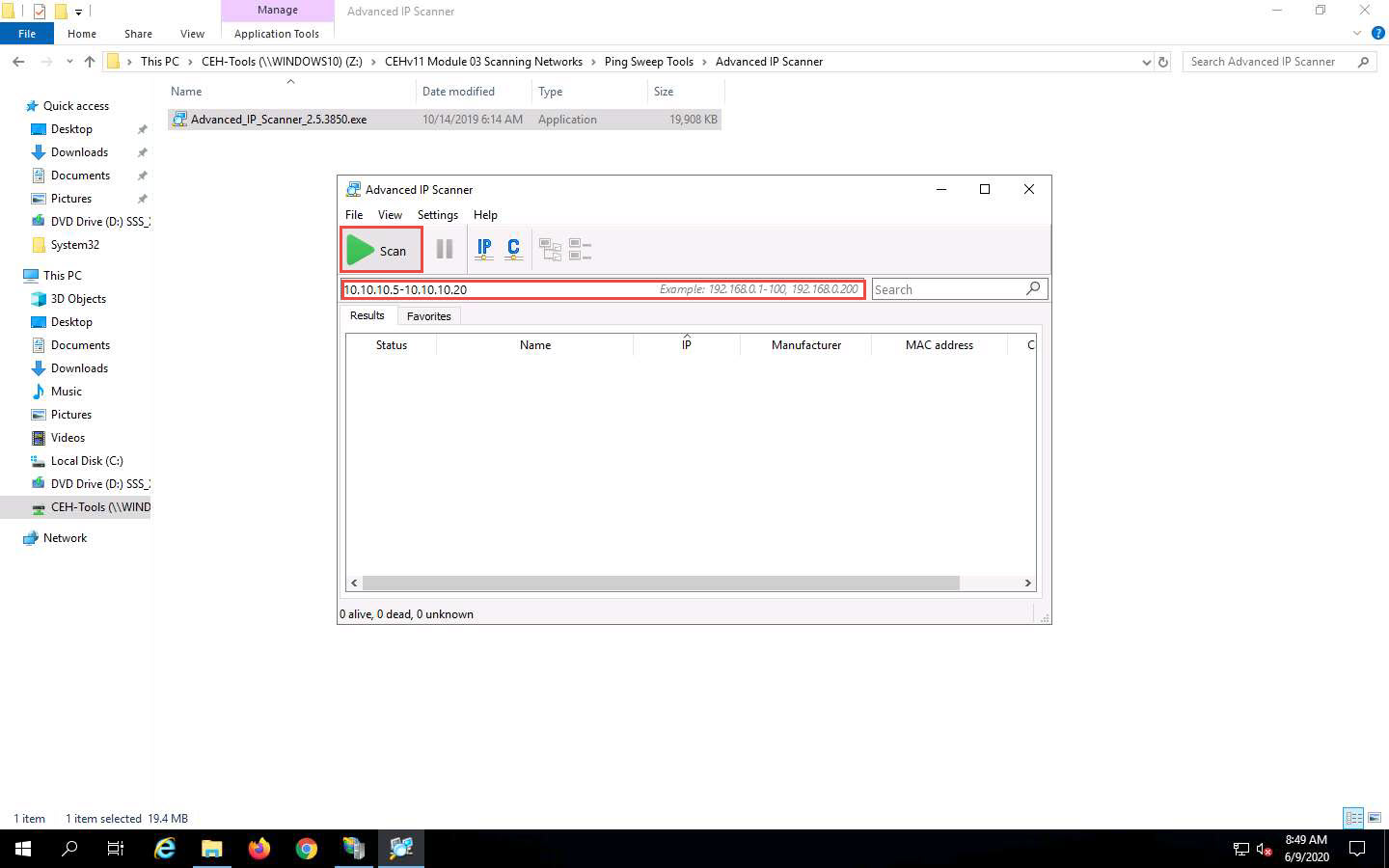Image resolution: width=1389 pixels, height=868 pixels.
Task: Sort results by IP column
Action: pos(687,344)
